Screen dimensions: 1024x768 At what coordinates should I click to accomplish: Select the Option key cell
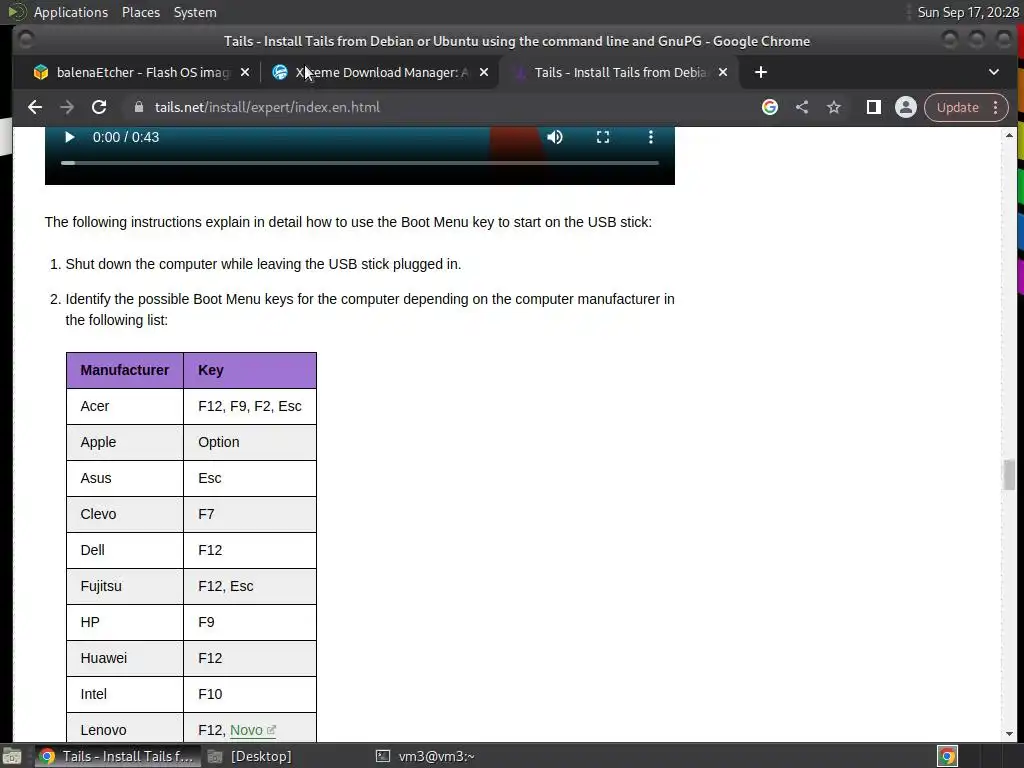tap(250, 442)
